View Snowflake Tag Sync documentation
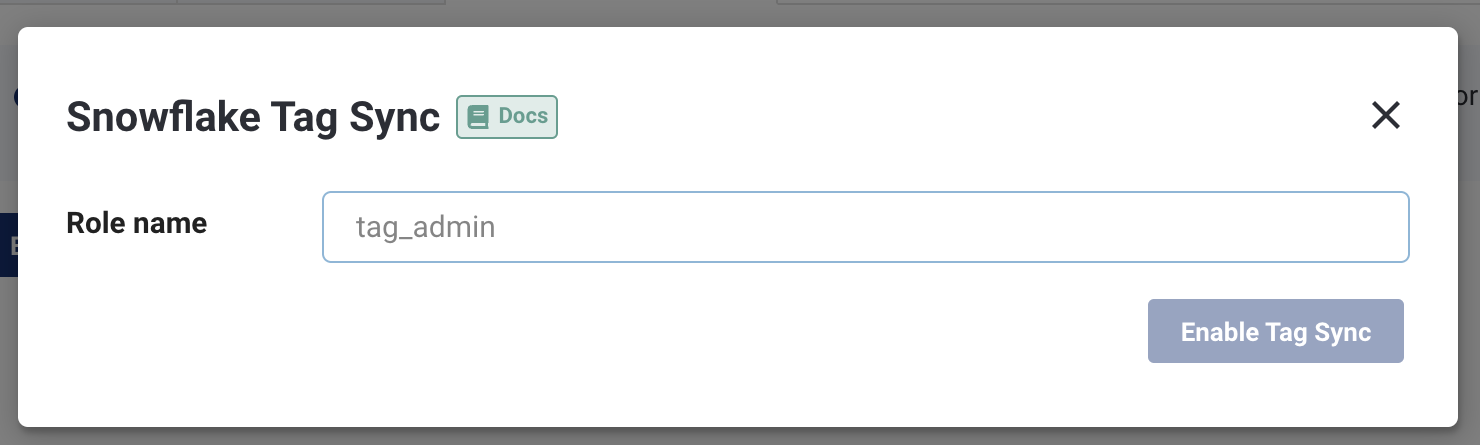This screenshot has height=445, width=1480. coord(507,117)
